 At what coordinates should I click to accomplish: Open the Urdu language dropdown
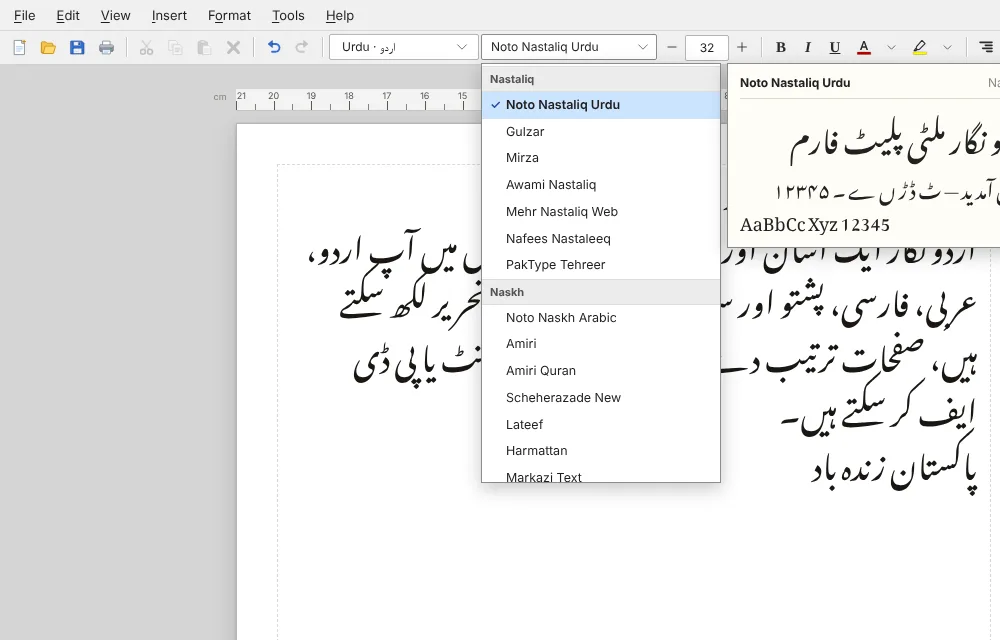coord(404,47)
